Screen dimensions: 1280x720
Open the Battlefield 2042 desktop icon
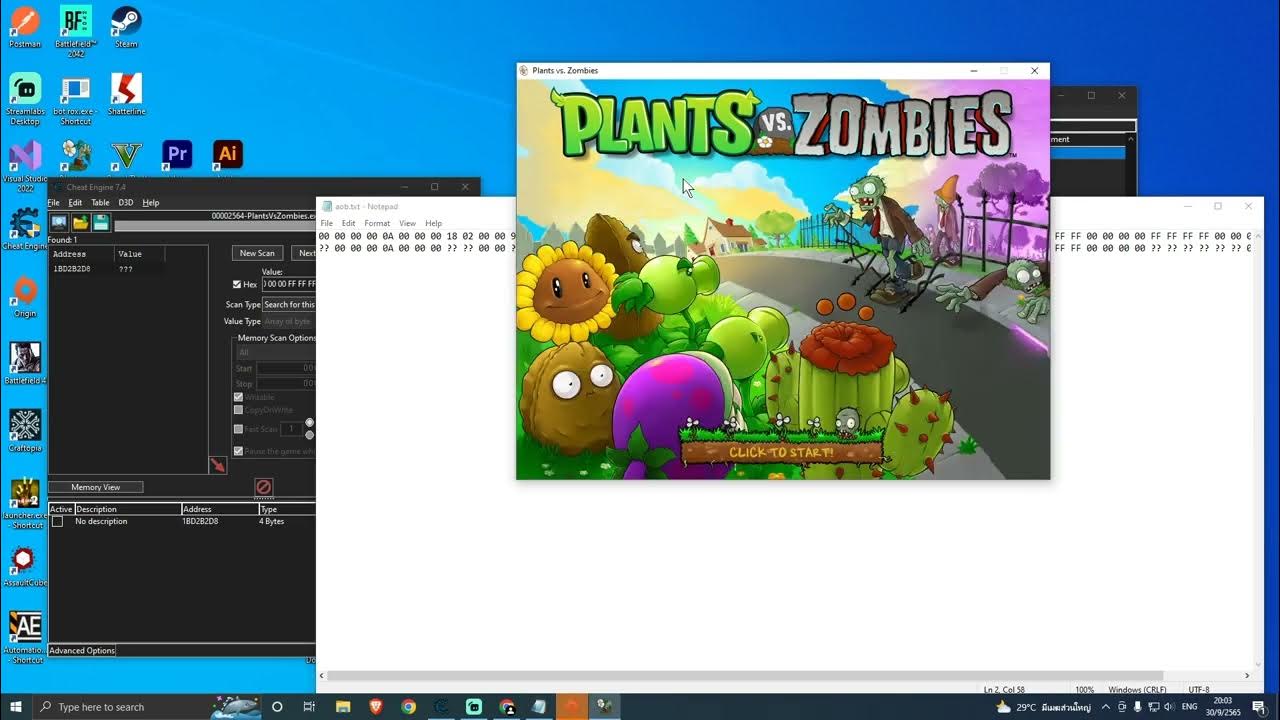point(76,30)
